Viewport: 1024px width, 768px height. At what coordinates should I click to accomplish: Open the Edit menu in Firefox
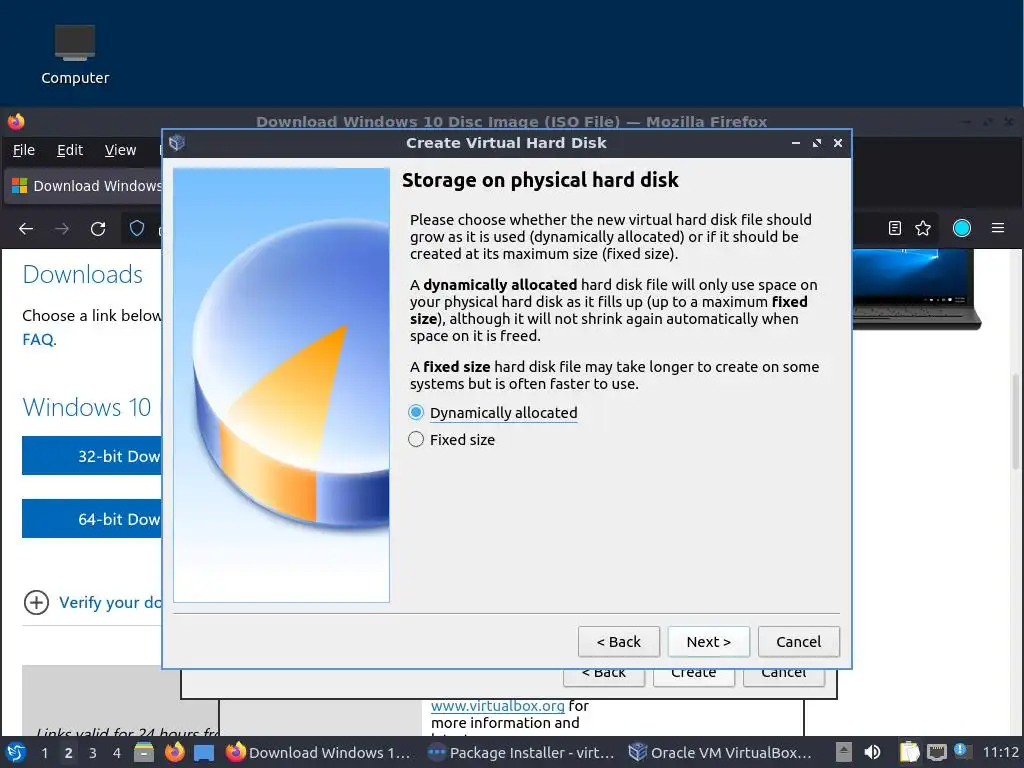(x=70, y=150)
